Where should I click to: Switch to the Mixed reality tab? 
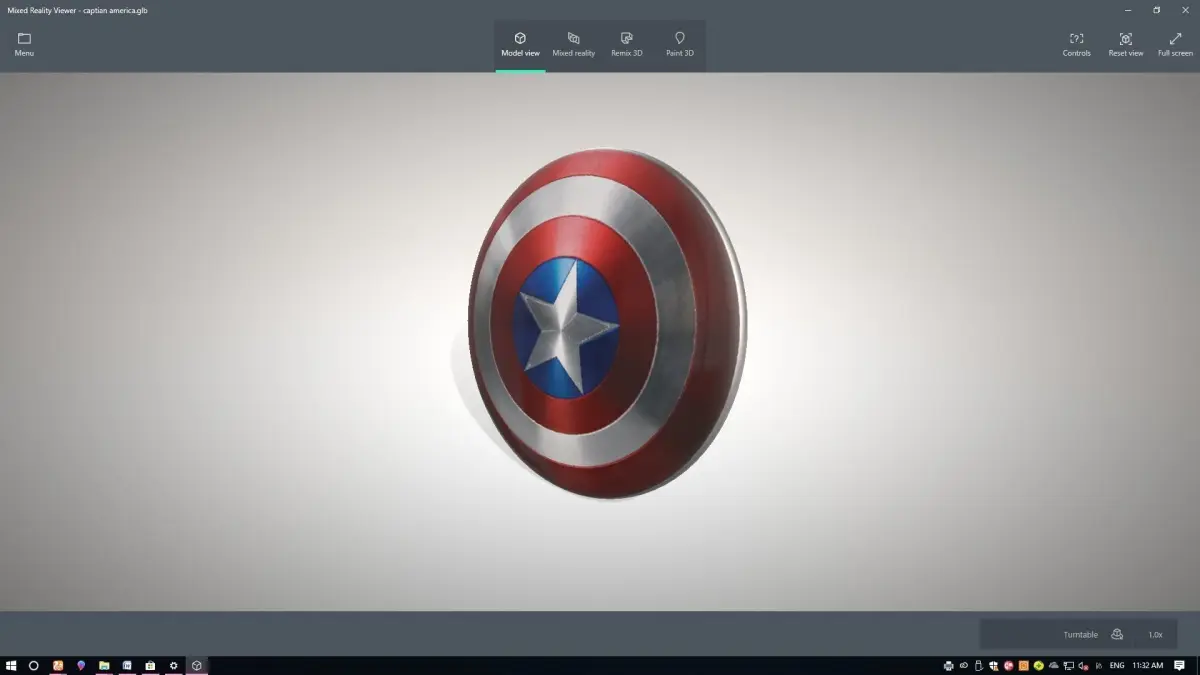(573, 45)
